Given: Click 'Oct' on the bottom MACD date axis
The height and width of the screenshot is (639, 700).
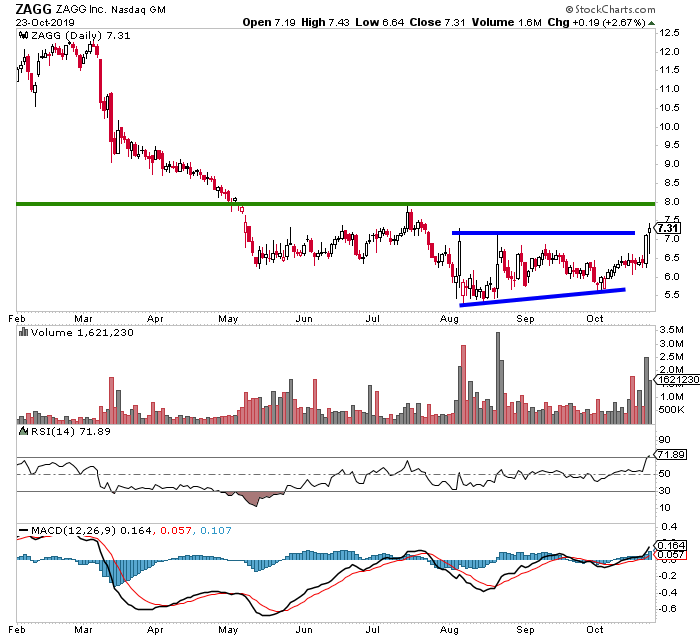Looking at the screenshot, I should (595, 630).
